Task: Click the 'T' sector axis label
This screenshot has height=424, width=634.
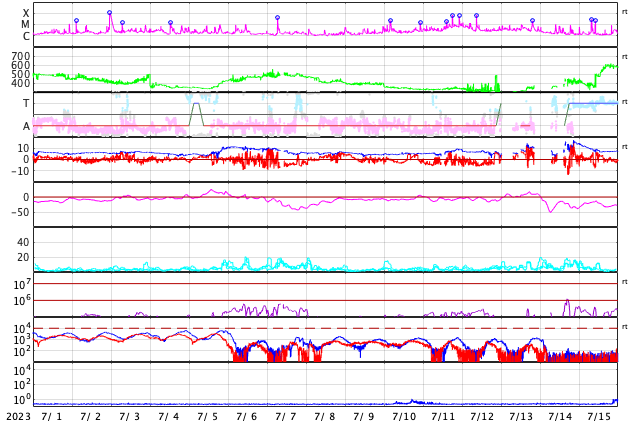Action: pyautogui.click(x=26, y=103)
